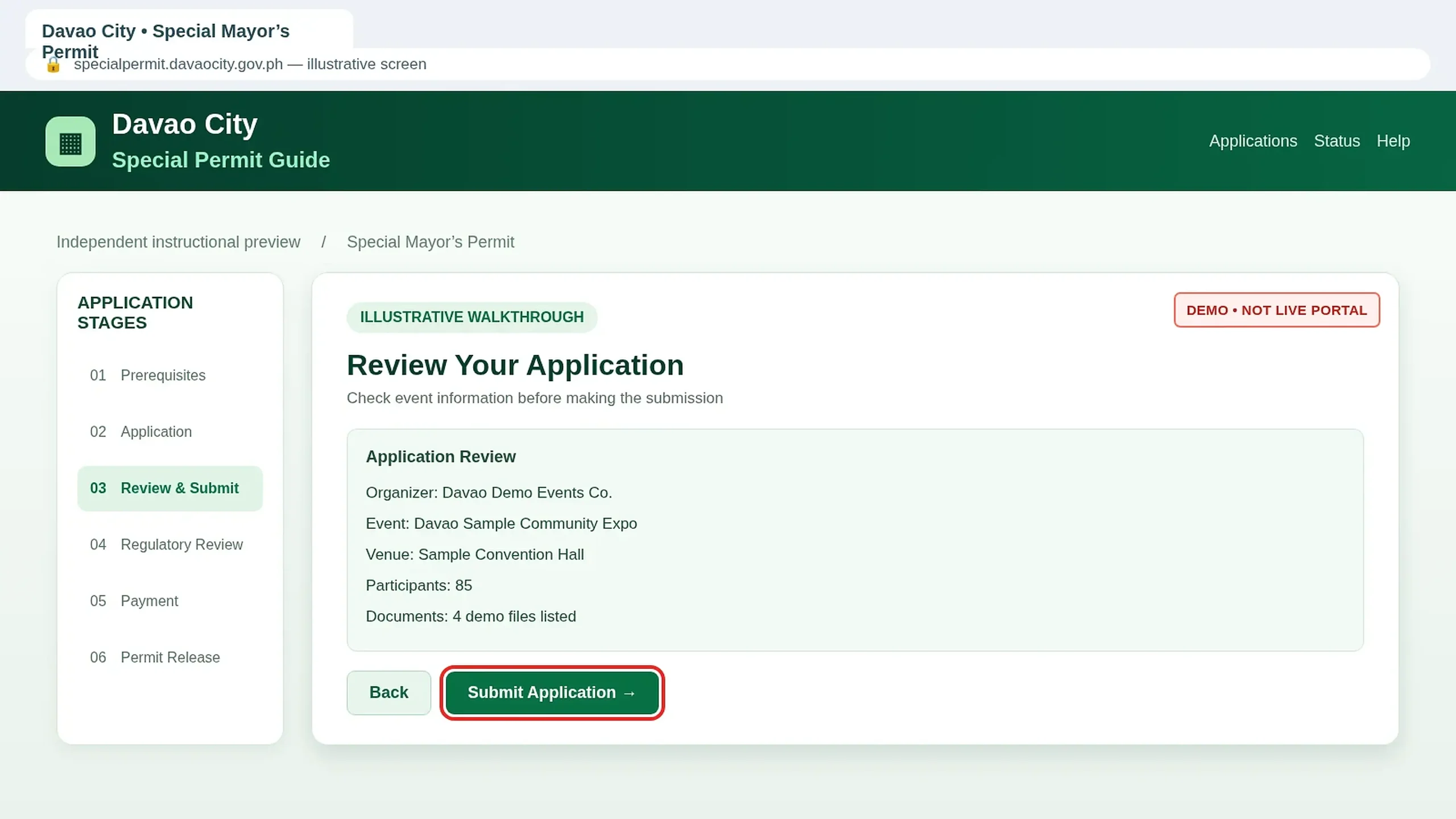Viewport: 1456px width, 819px height.
Task: Click the Organizer: Davao Demo Events Co. line
Action: 489,493
